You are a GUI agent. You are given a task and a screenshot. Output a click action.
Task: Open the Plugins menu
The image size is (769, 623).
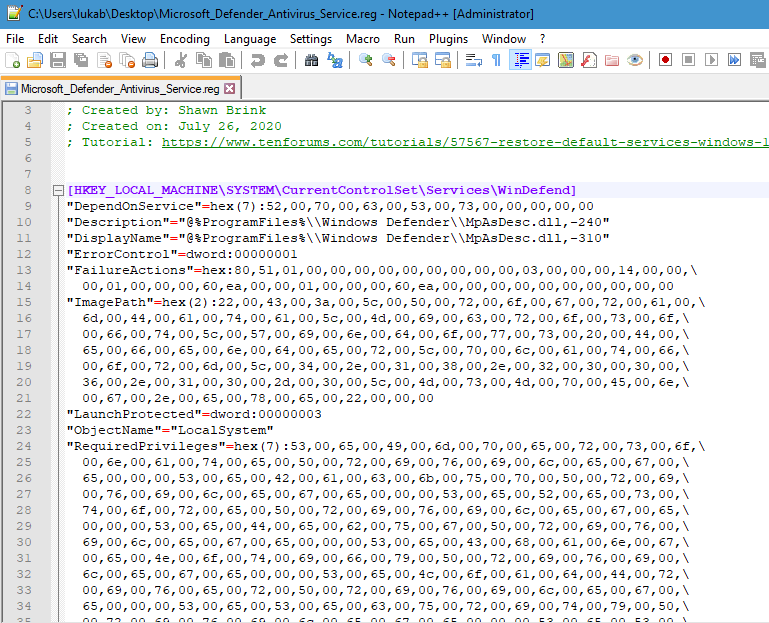(x=449, y=39)
